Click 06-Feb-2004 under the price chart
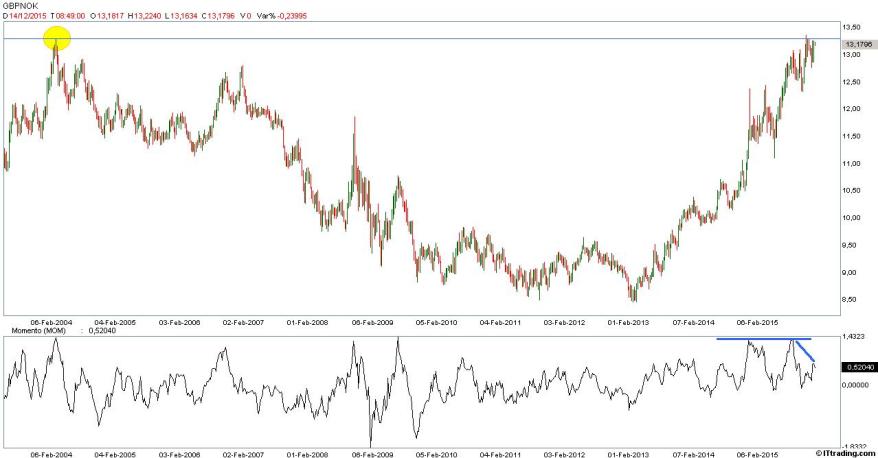Image resolution: width=878 pixels, height=458 pixels. click(51, 323)
